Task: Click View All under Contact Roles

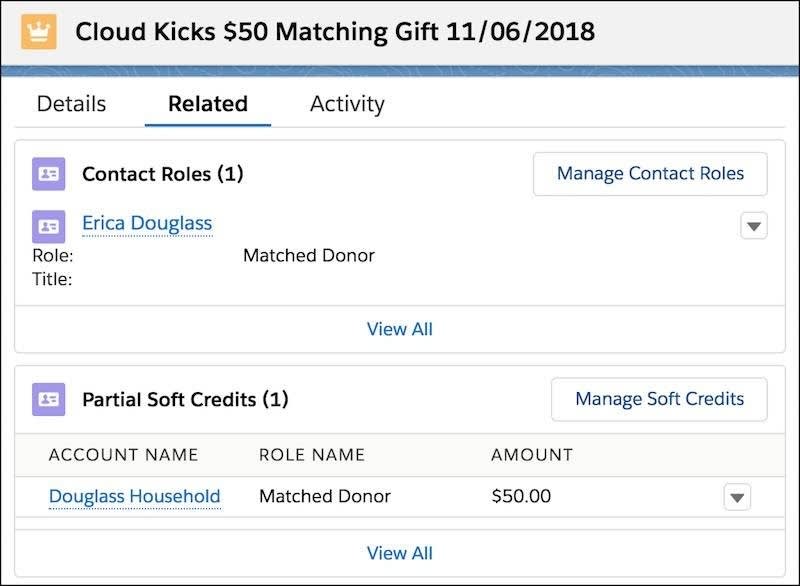Action: point(400,329)
